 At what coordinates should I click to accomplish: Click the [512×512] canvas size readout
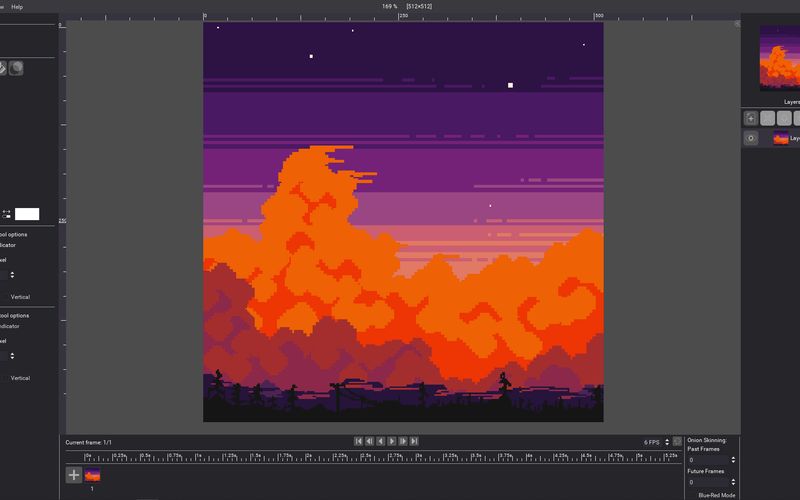coord(419,7)
